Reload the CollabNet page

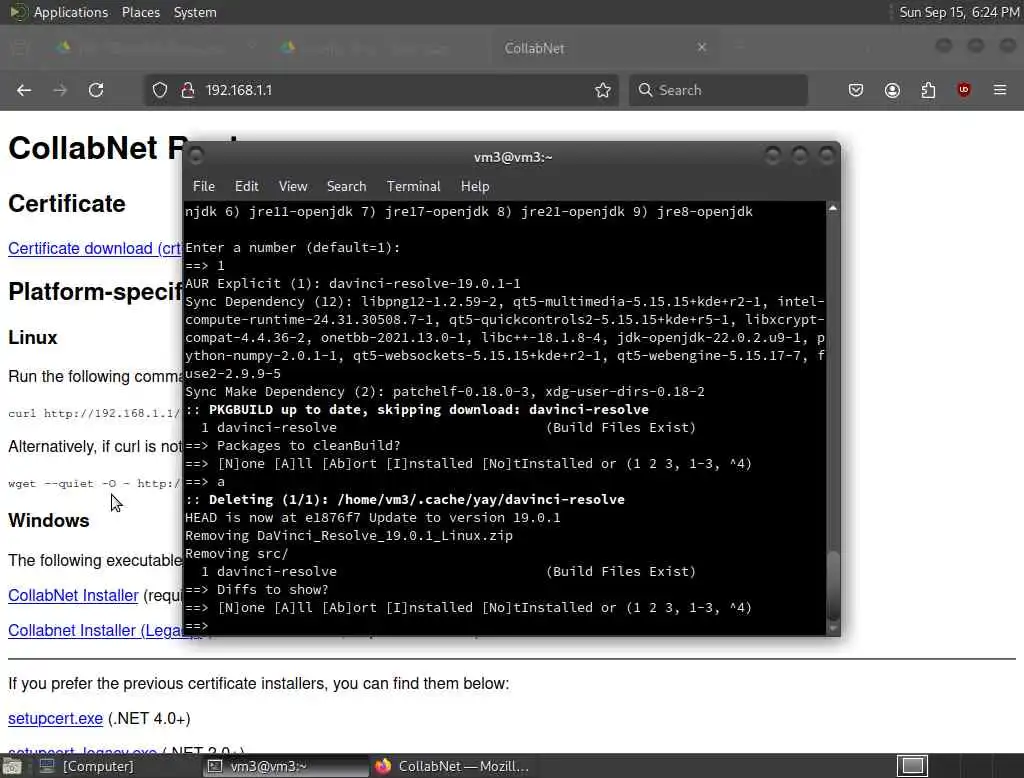pos(96,90)
